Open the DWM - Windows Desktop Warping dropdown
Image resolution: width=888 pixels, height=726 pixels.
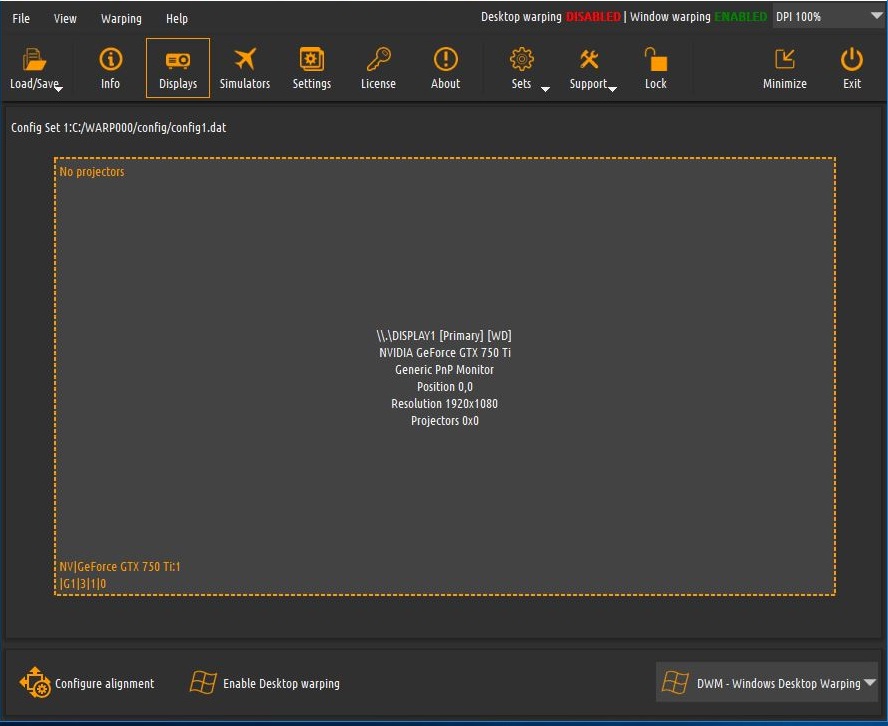(767, 682)
